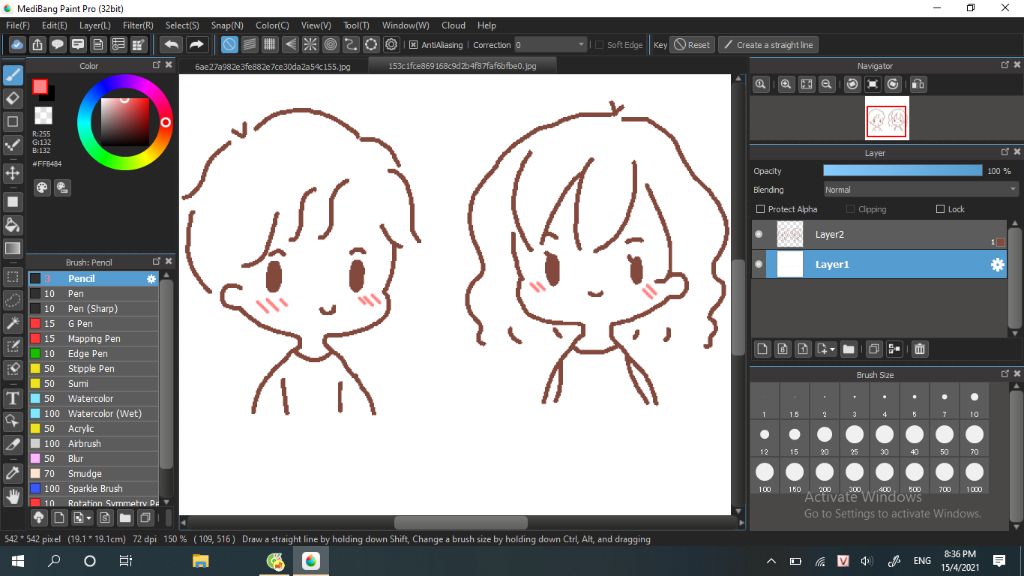
Task: Select the Magic Wand tool
Action: [13, 323]
